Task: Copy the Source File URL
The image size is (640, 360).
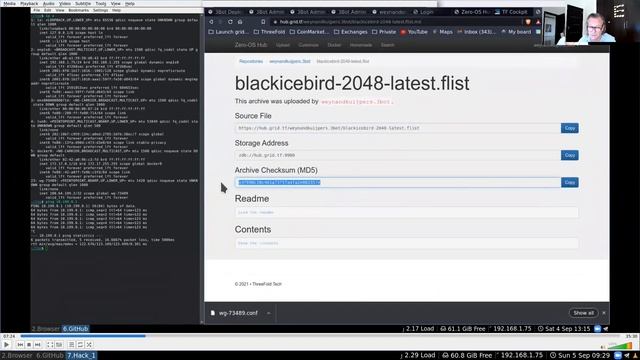Action: tap(569, 128)
